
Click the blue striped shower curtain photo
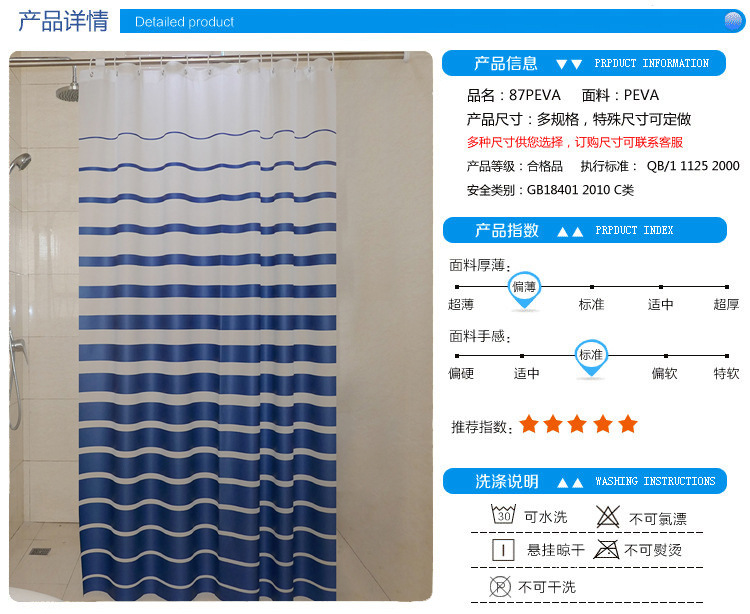221,326
